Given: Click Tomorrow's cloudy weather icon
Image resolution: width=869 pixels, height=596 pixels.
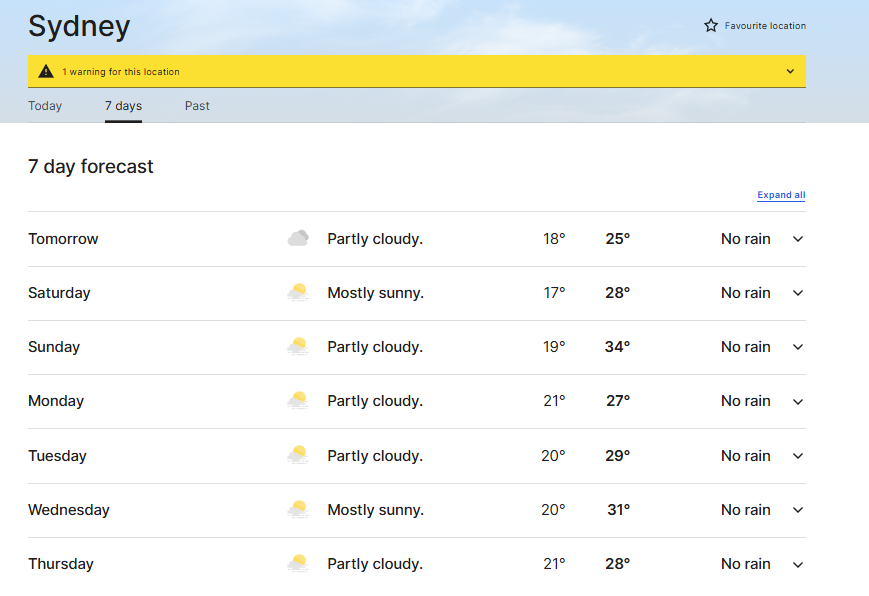Looking at the screenshot, I should pos(298,239).
